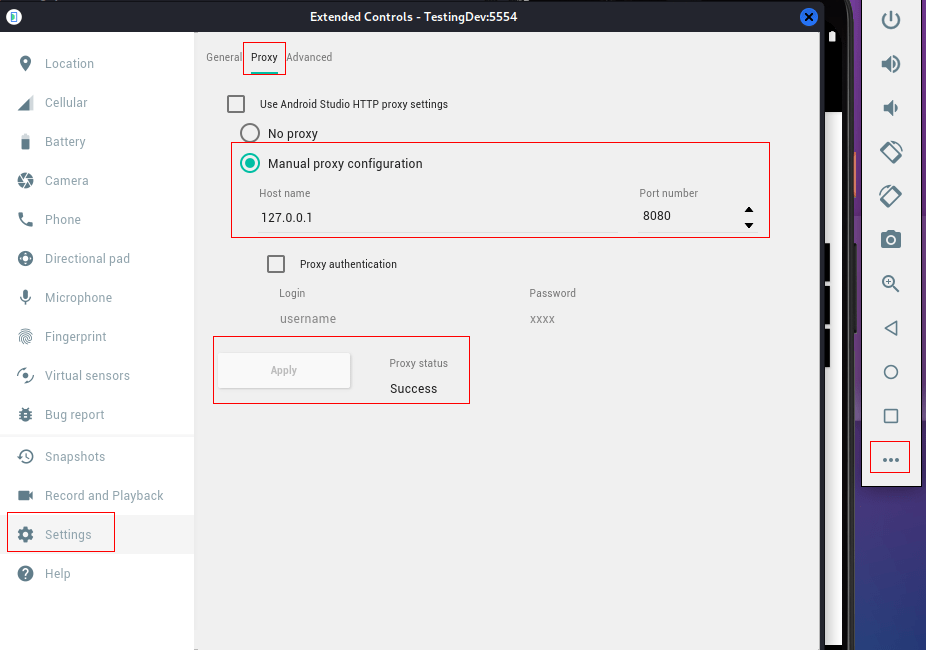Enable Use Android Studio HTTP proxy settings
The image size is (926, 650).
pos(236,104)
